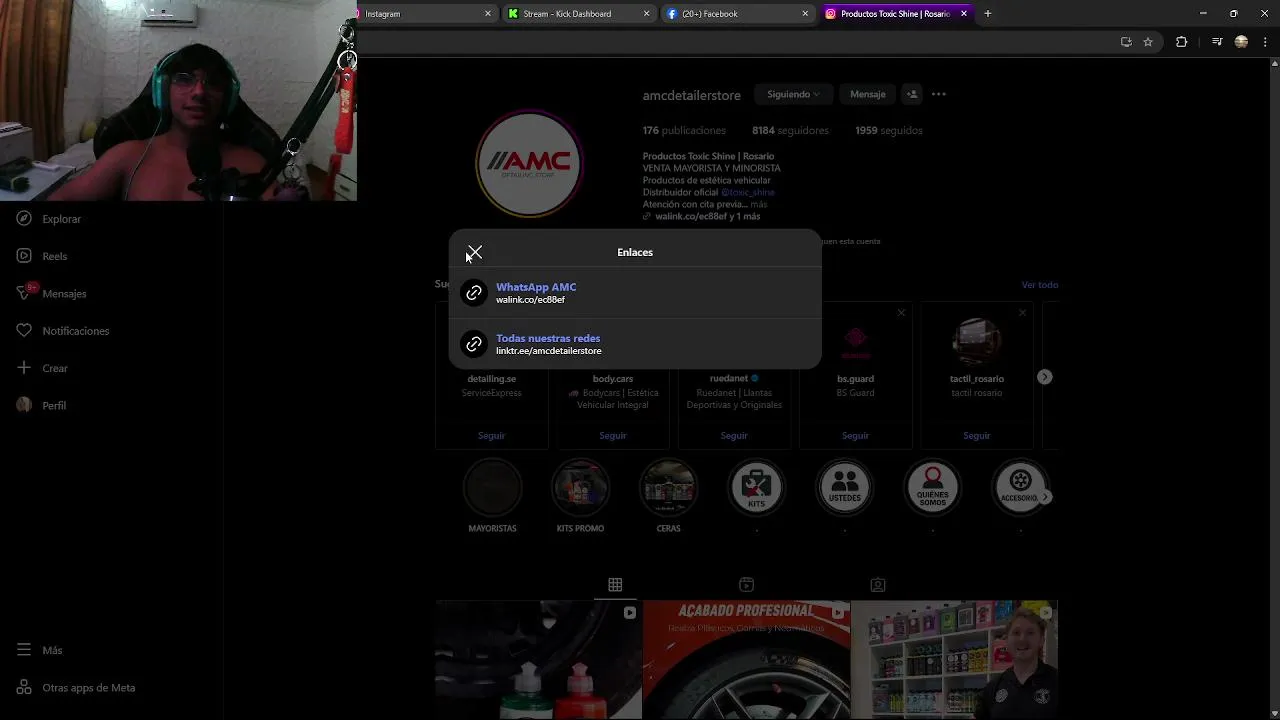The image size is (1280, 720).
Task: Open the MAYORISTAS story highlight
Action: pyautogui.click(x=492, y=487)
